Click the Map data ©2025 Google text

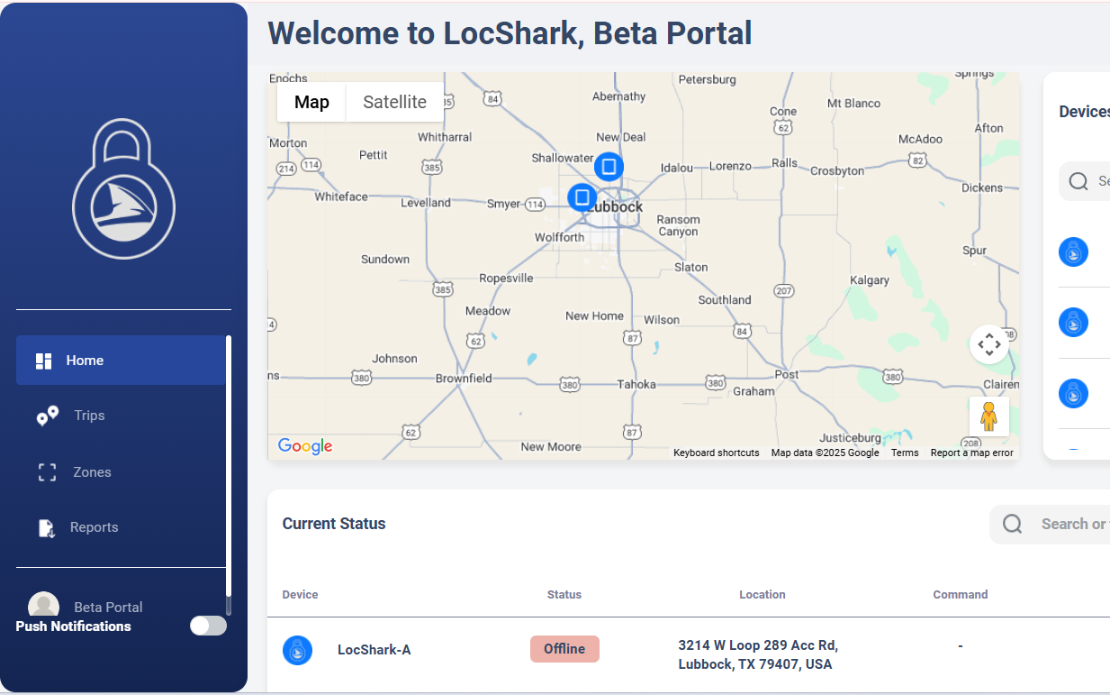825,453
